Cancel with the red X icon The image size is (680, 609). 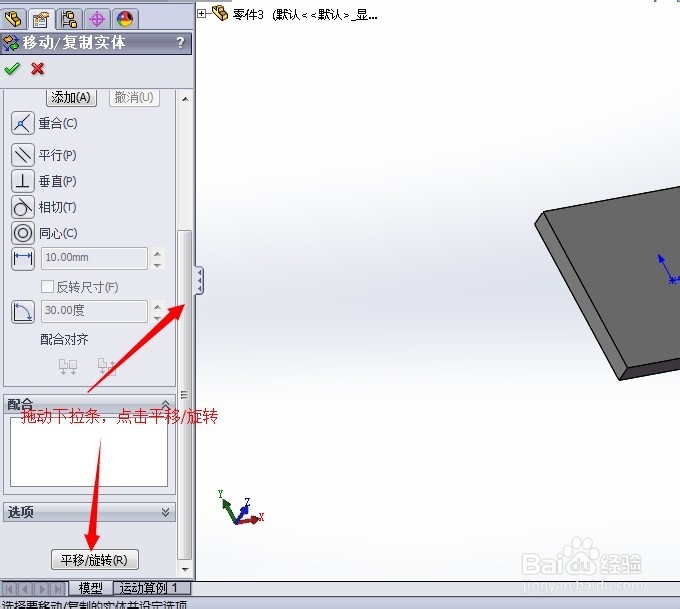pos(37,69)
